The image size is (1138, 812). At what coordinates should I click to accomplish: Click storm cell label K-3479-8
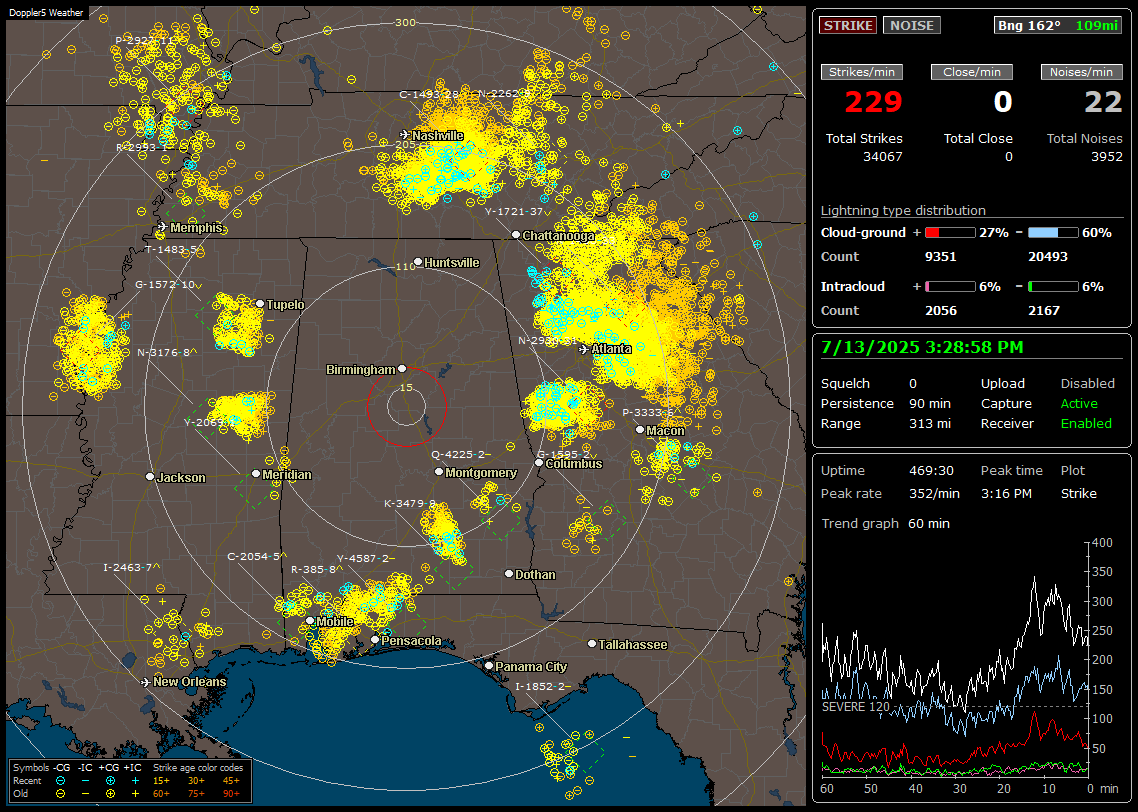[x=410, y=503]
